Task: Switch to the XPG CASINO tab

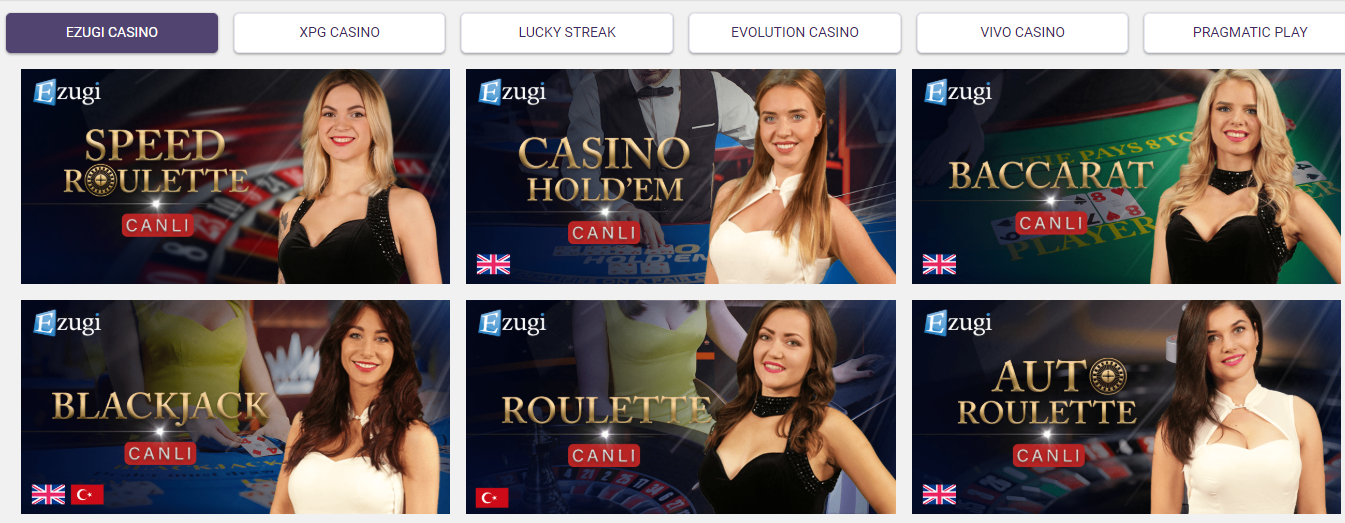Action: point(339,32)
